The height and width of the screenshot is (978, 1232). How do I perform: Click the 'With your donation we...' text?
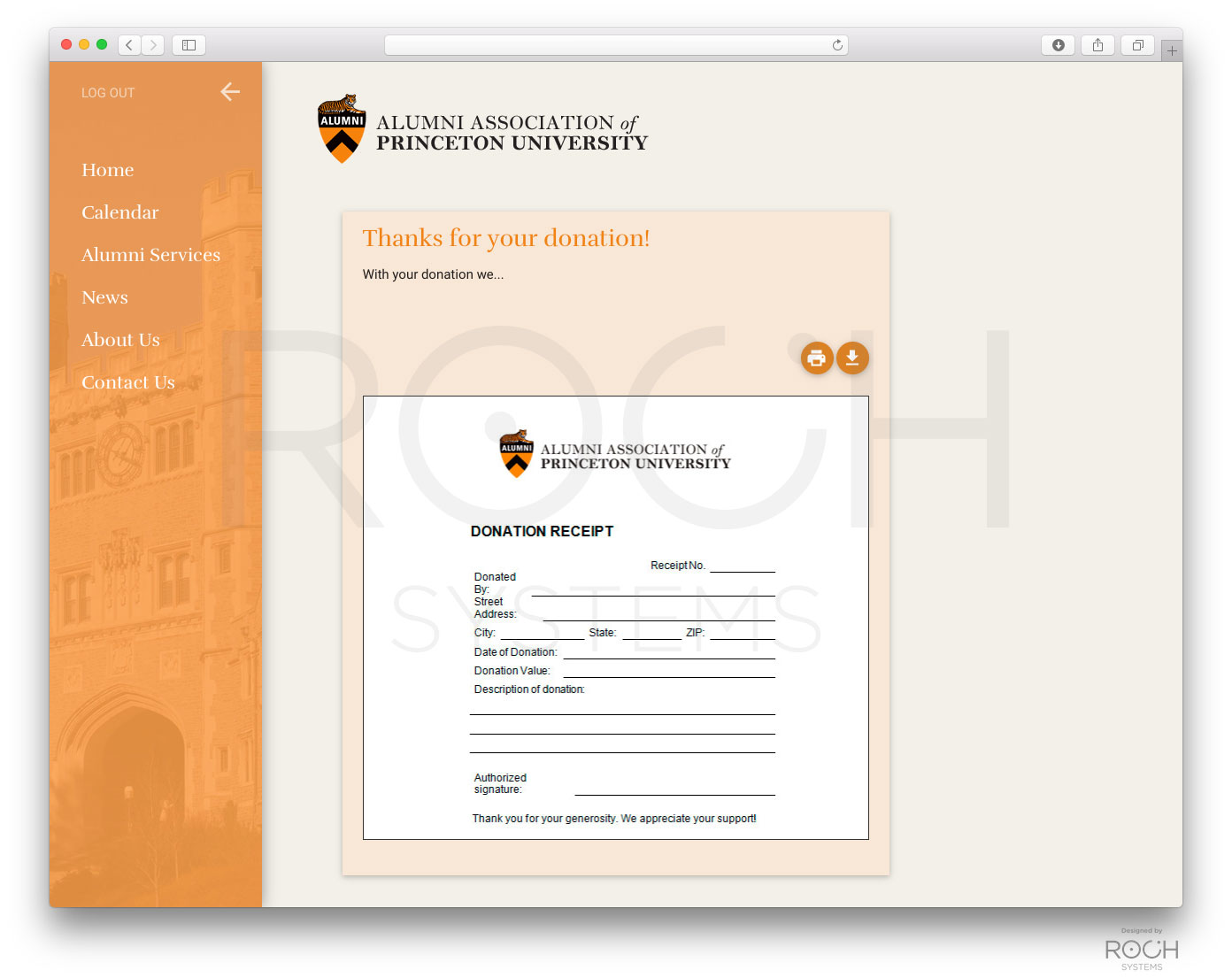pos(433,274)
